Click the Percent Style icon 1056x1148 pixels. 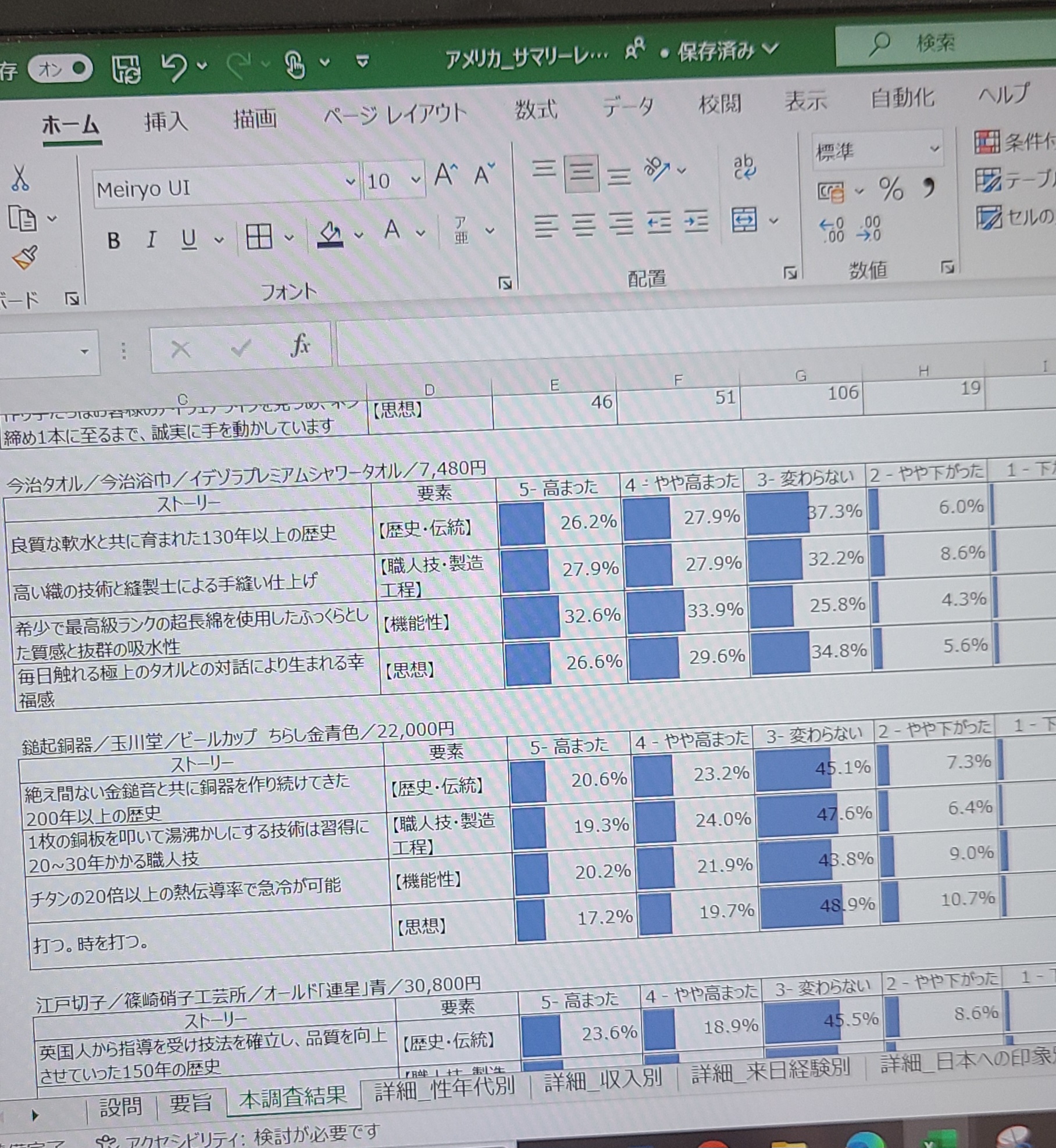coord(891,189)
